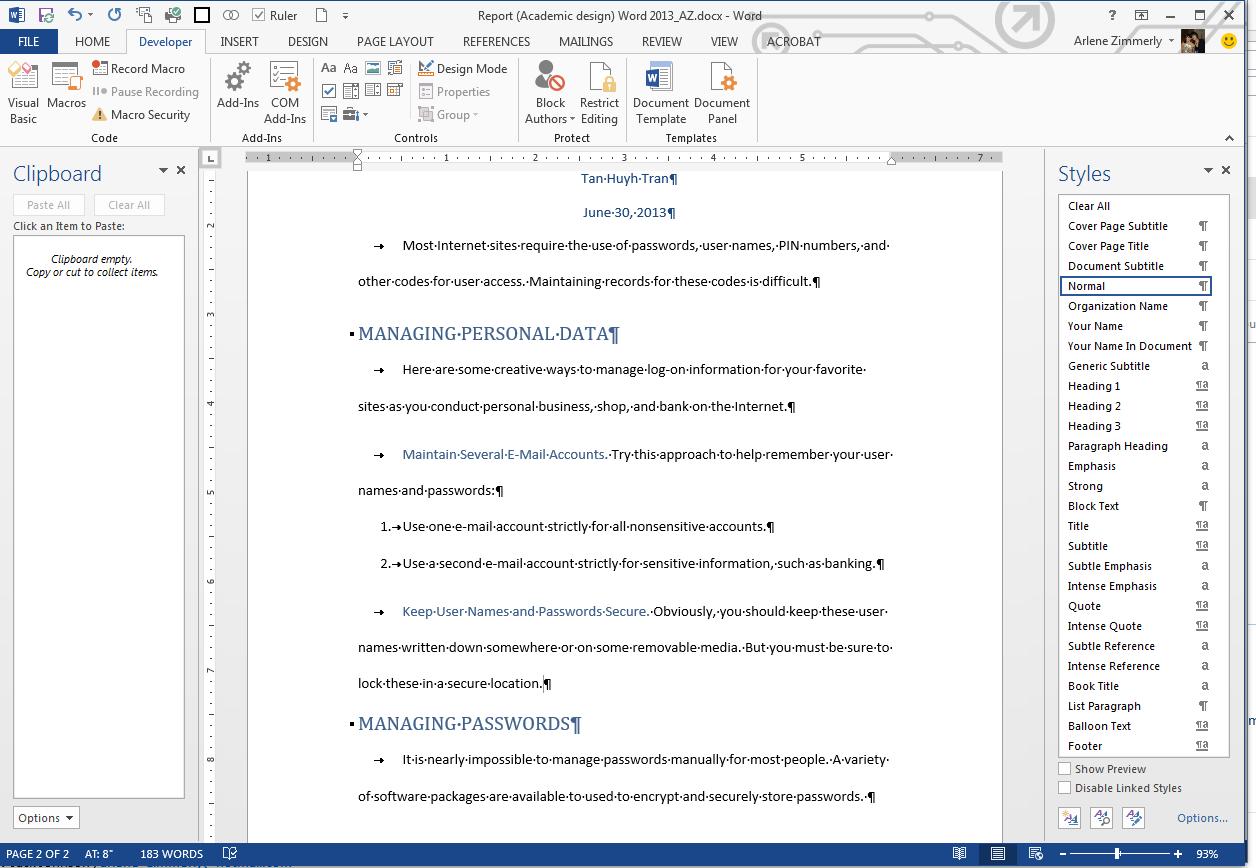The image size is (1256, 868).
Task: Open the Clipboard pane Options dropdown
Action: pyautogui.click(x=45, y=817)
